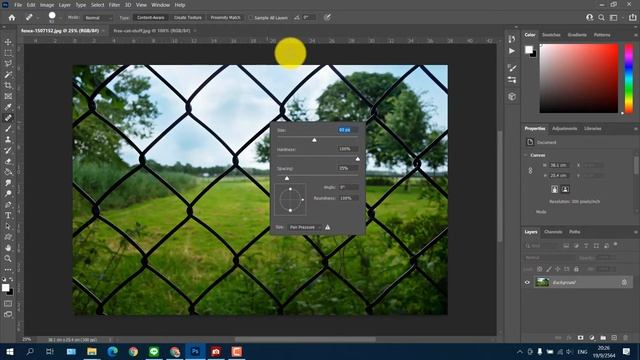
Task: Click the share icon at top right
Action: pyautogui.click(x=632, y=18)
